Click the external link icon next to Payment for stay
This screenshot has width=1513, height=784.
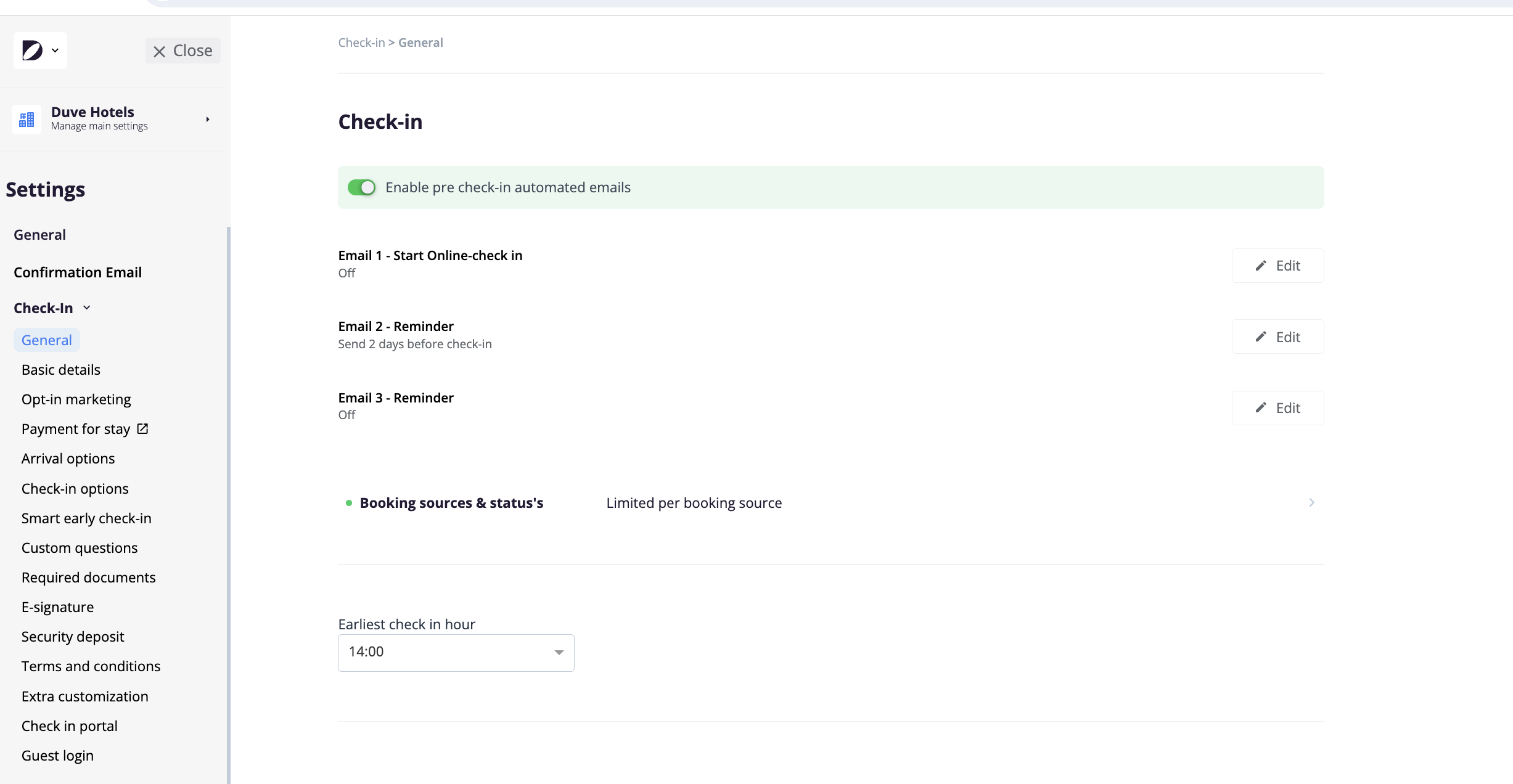coord(142,428)
